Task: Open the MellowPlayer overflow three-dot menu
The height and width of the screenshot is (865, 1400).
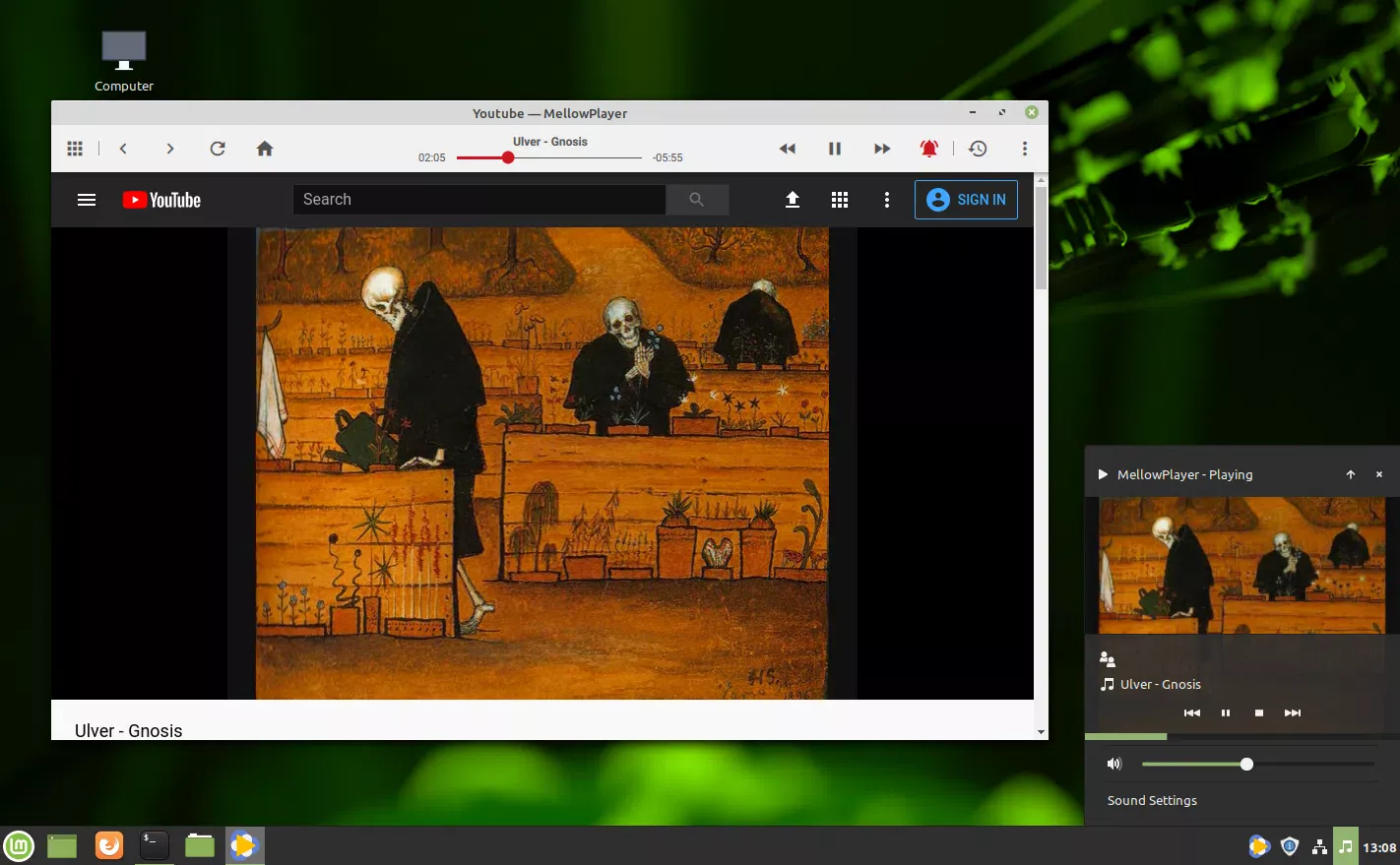Action: click(1024, 148)
